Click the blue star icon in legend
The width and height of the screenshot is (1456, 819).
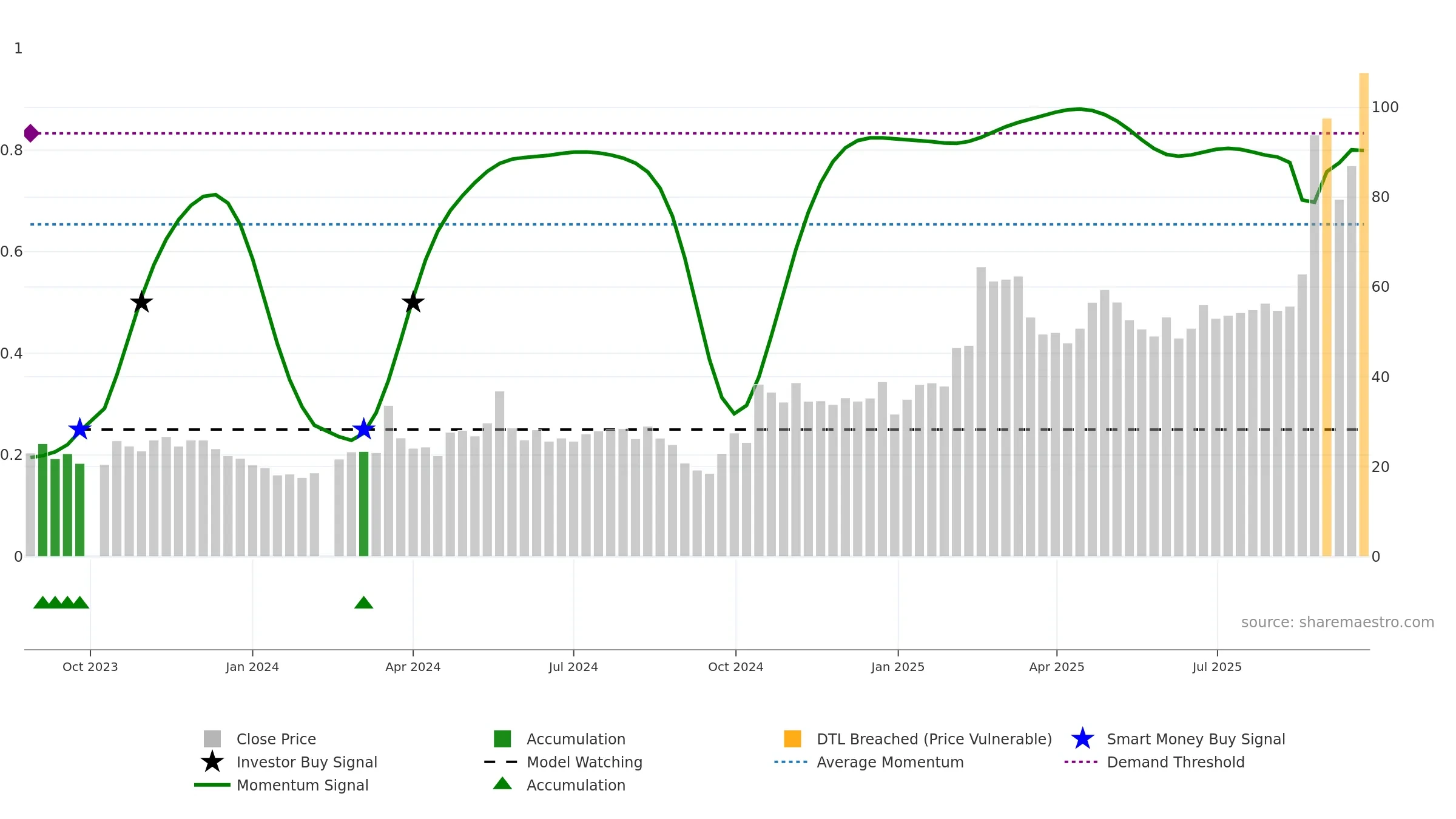pyautogui.click(x=1082, y=739)
